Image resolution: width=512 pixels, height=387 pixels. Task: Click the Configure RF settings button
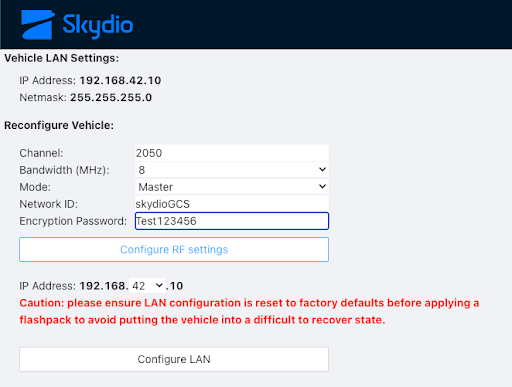click(174, 250)
